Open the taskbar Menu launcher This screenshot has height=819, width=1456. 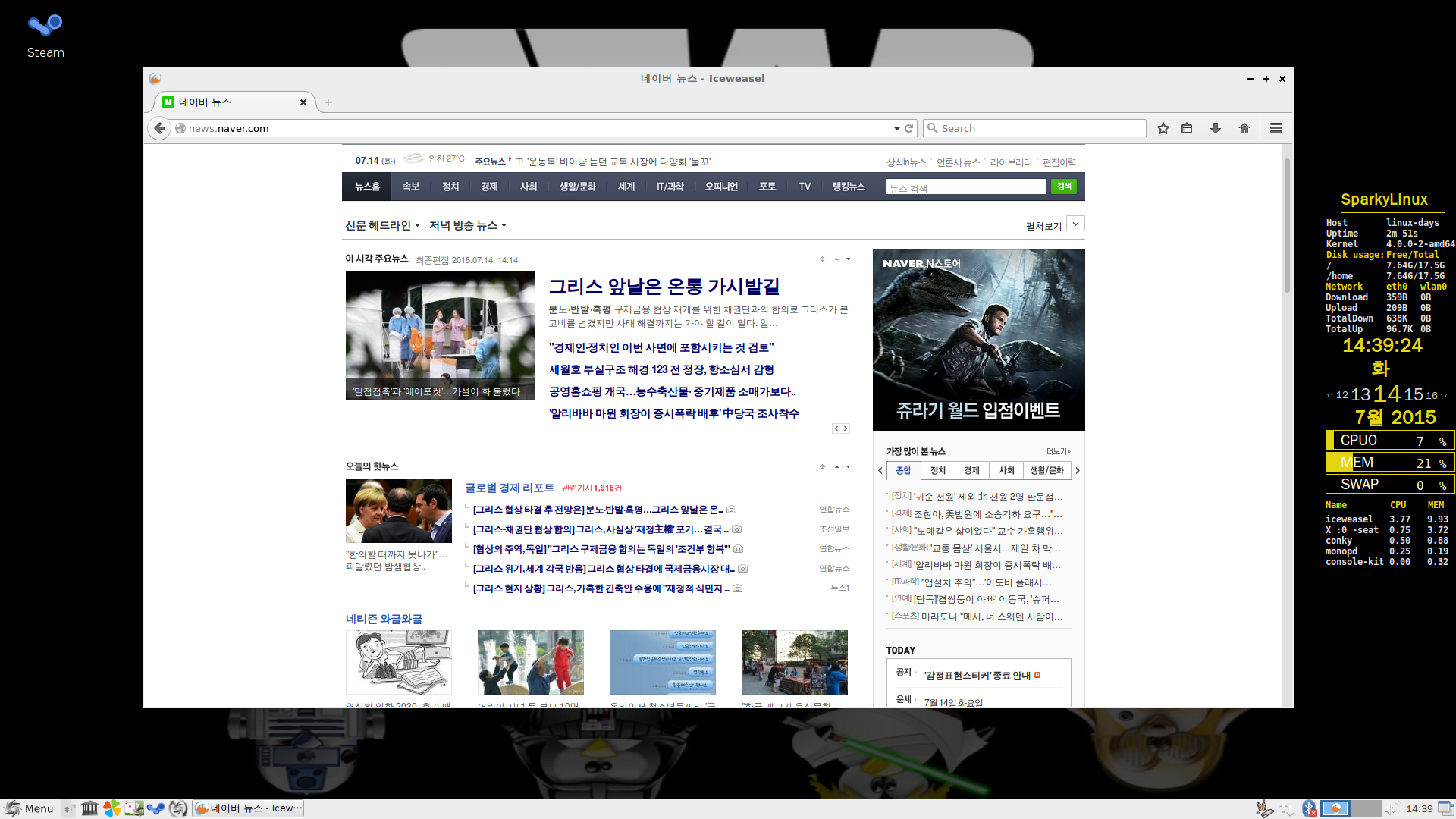click(29, 808)
